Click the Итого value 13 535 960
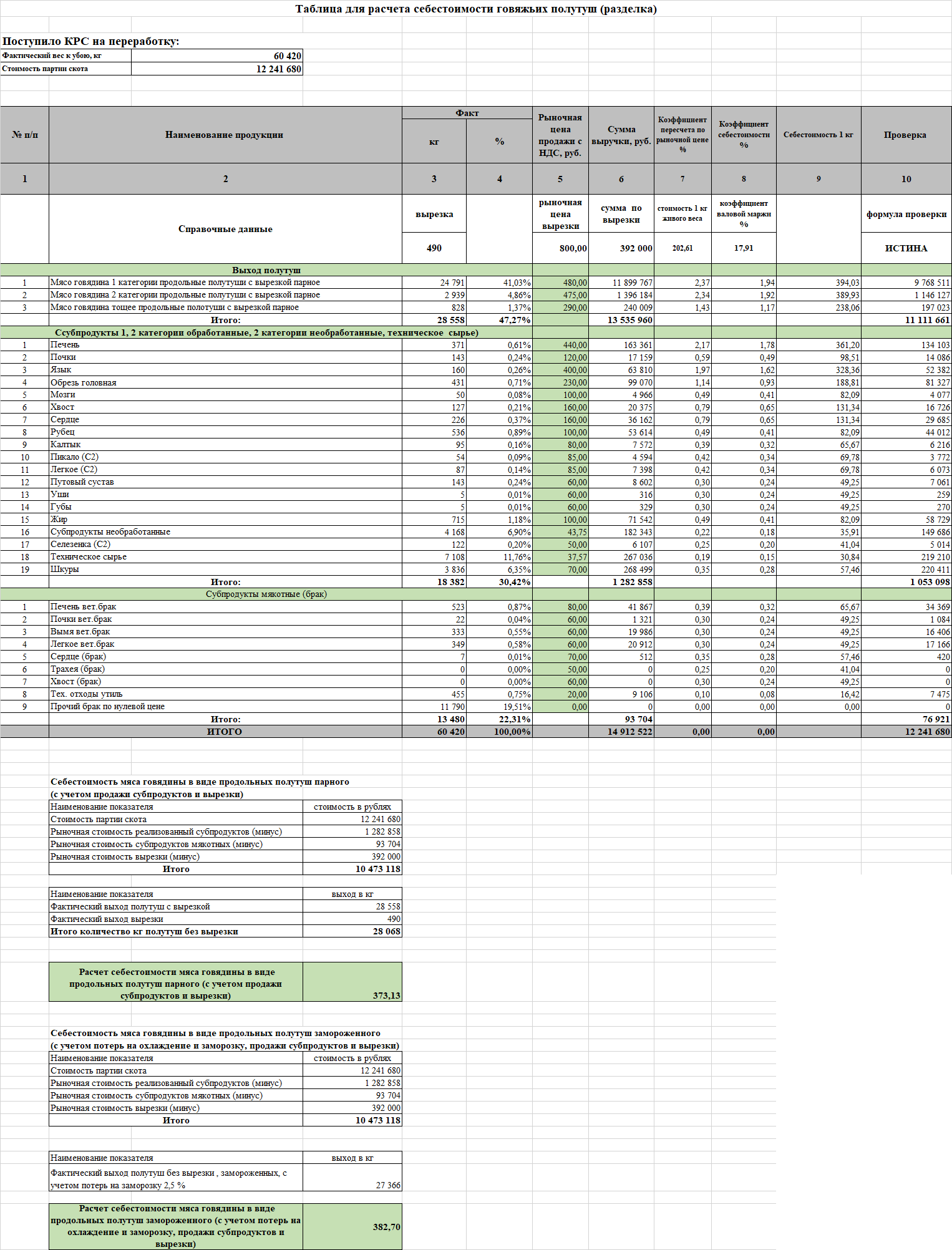The height and width of the screenshot is (1250, 952). [621, 320]
